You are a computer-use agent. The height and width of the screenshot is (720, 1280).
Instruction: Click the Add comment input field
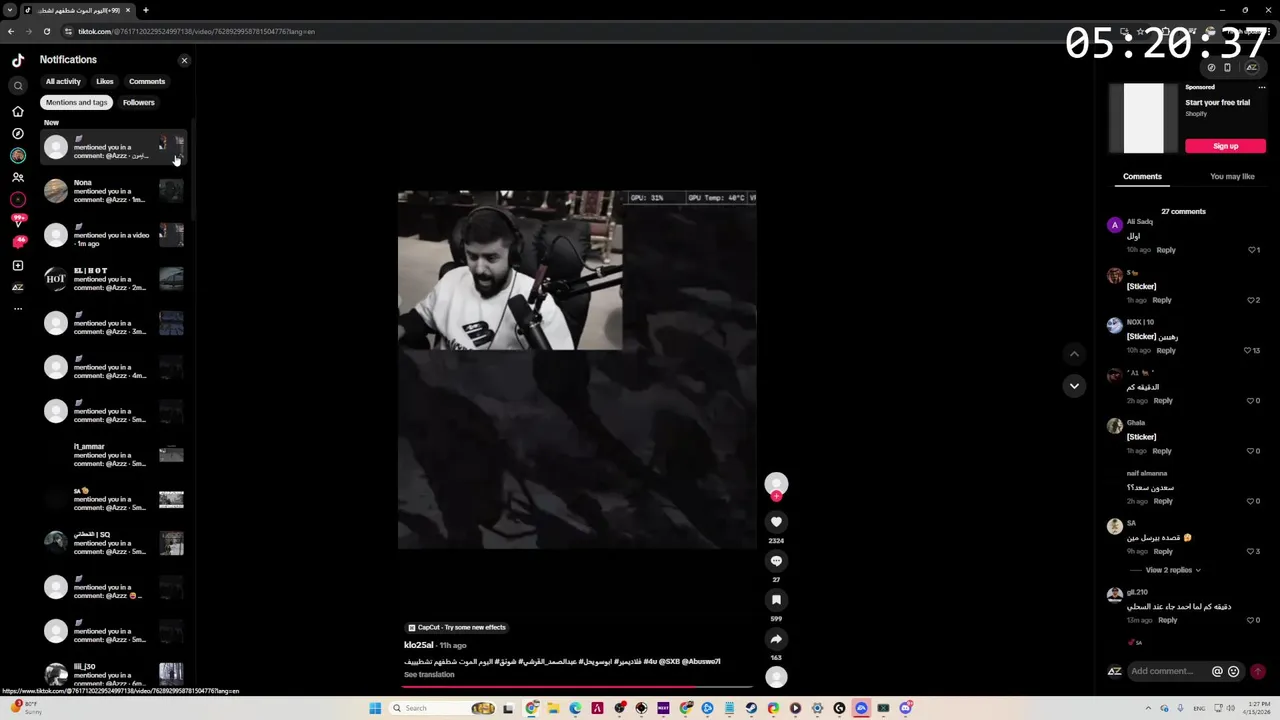pos(1168,671)
